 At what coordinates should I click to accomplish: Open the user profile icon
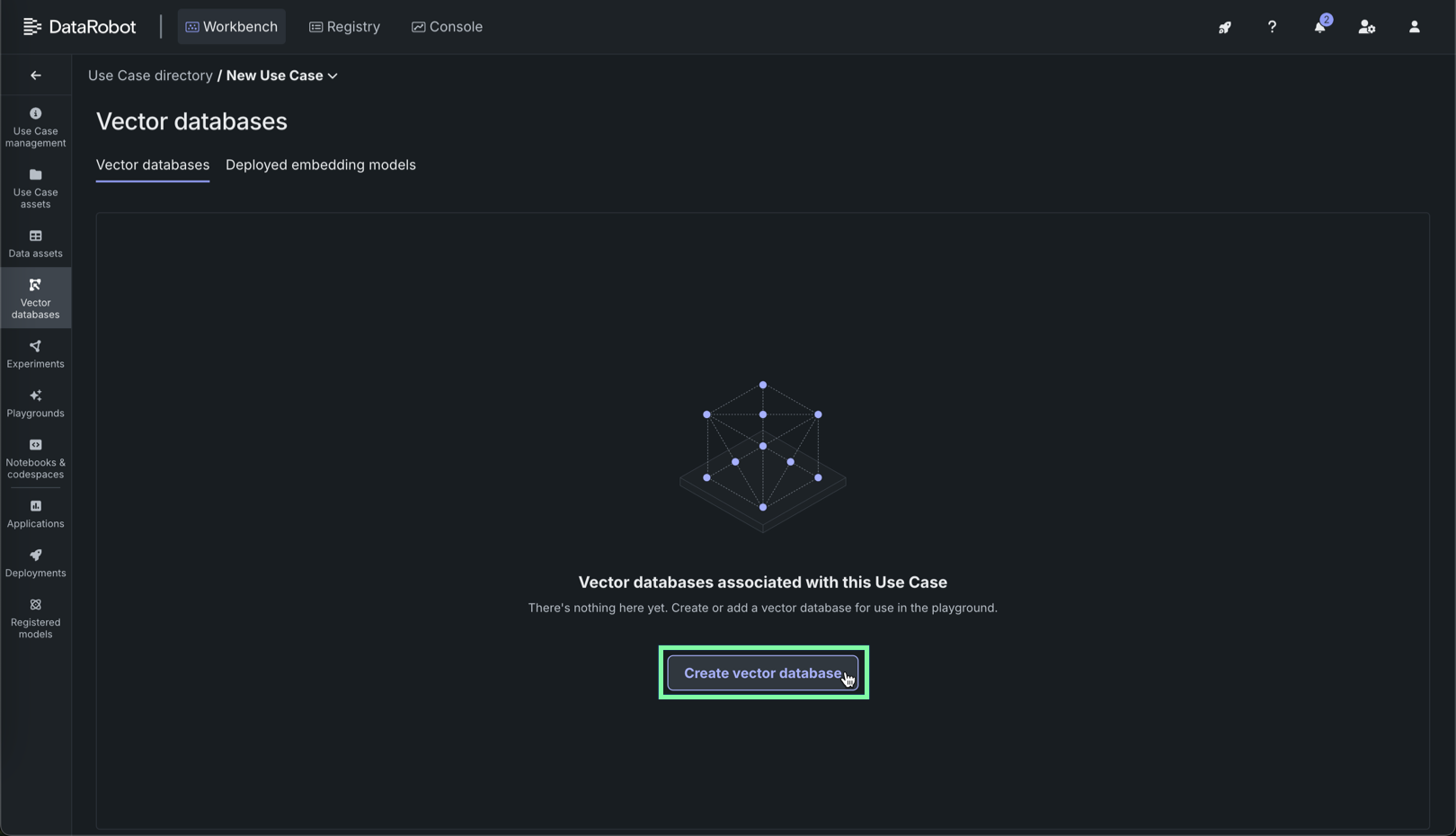(1414, 27)
